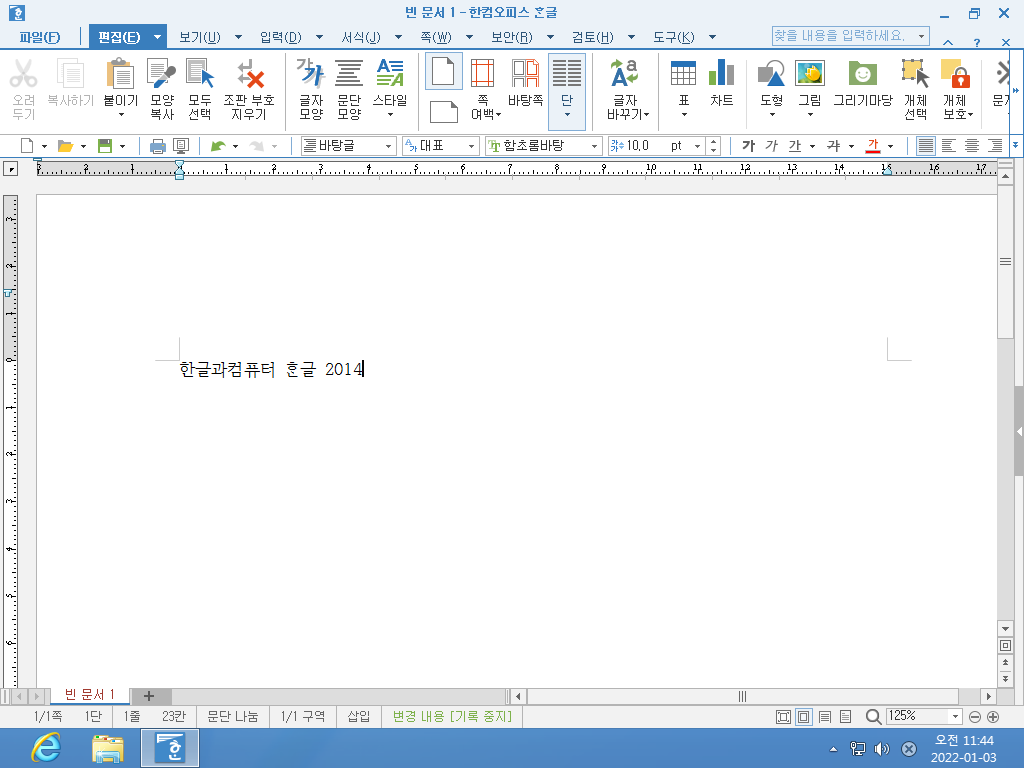
Task: Expand the 편집(E) tab dropdown arrow
Action: [157, 37]
